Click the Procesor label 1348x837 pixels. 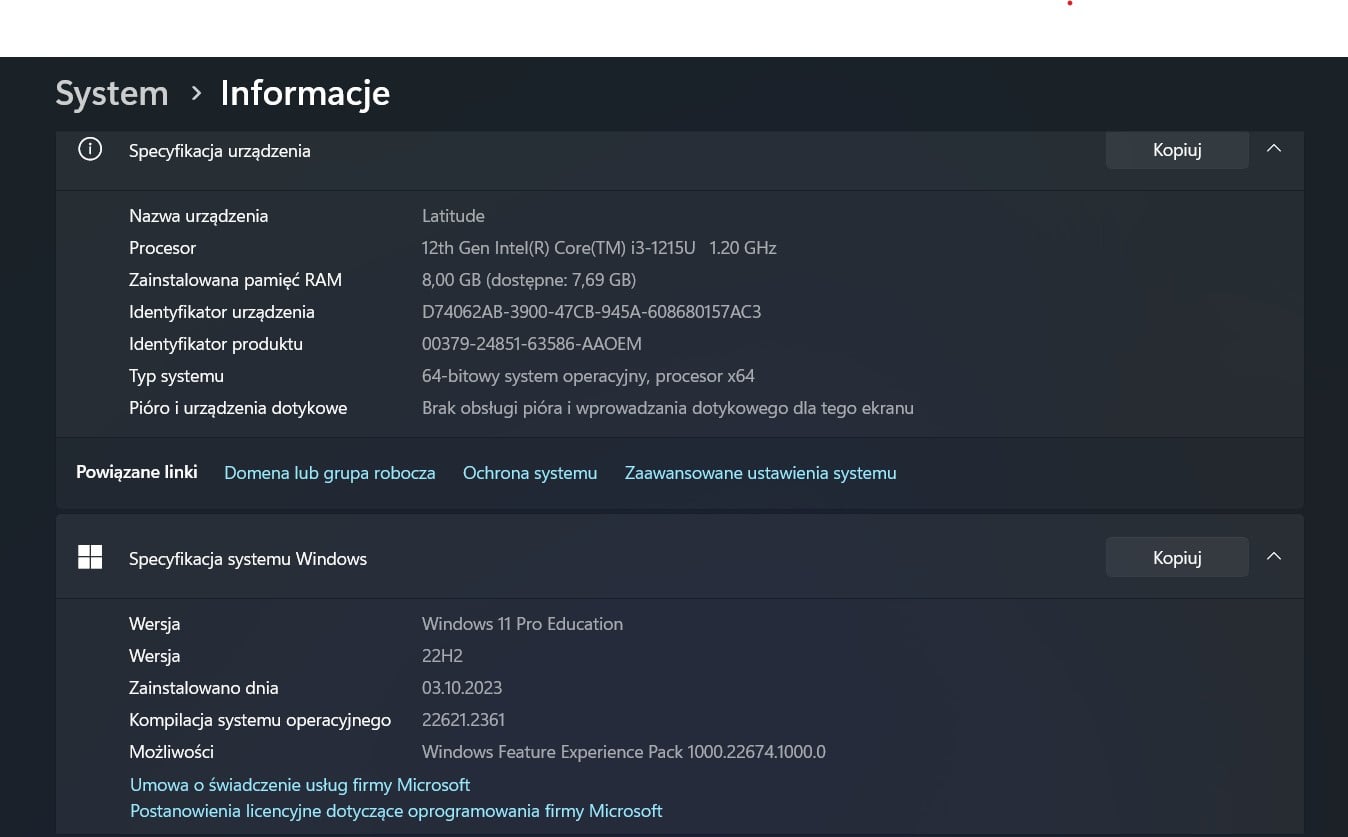[x=162, y=248]
